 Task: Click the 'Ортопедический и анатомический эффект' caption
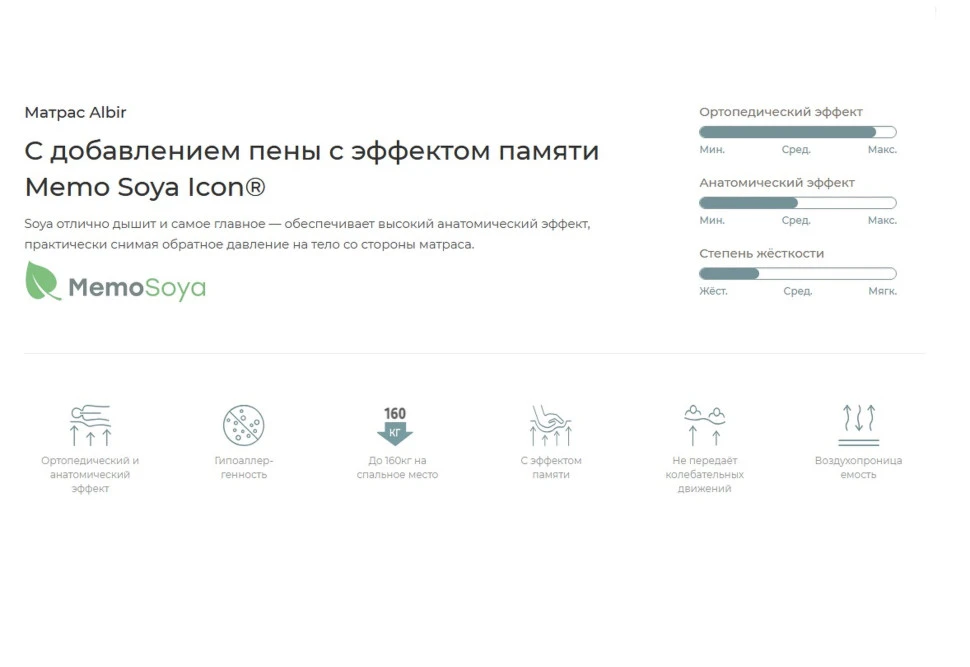[x=90, y=475]
